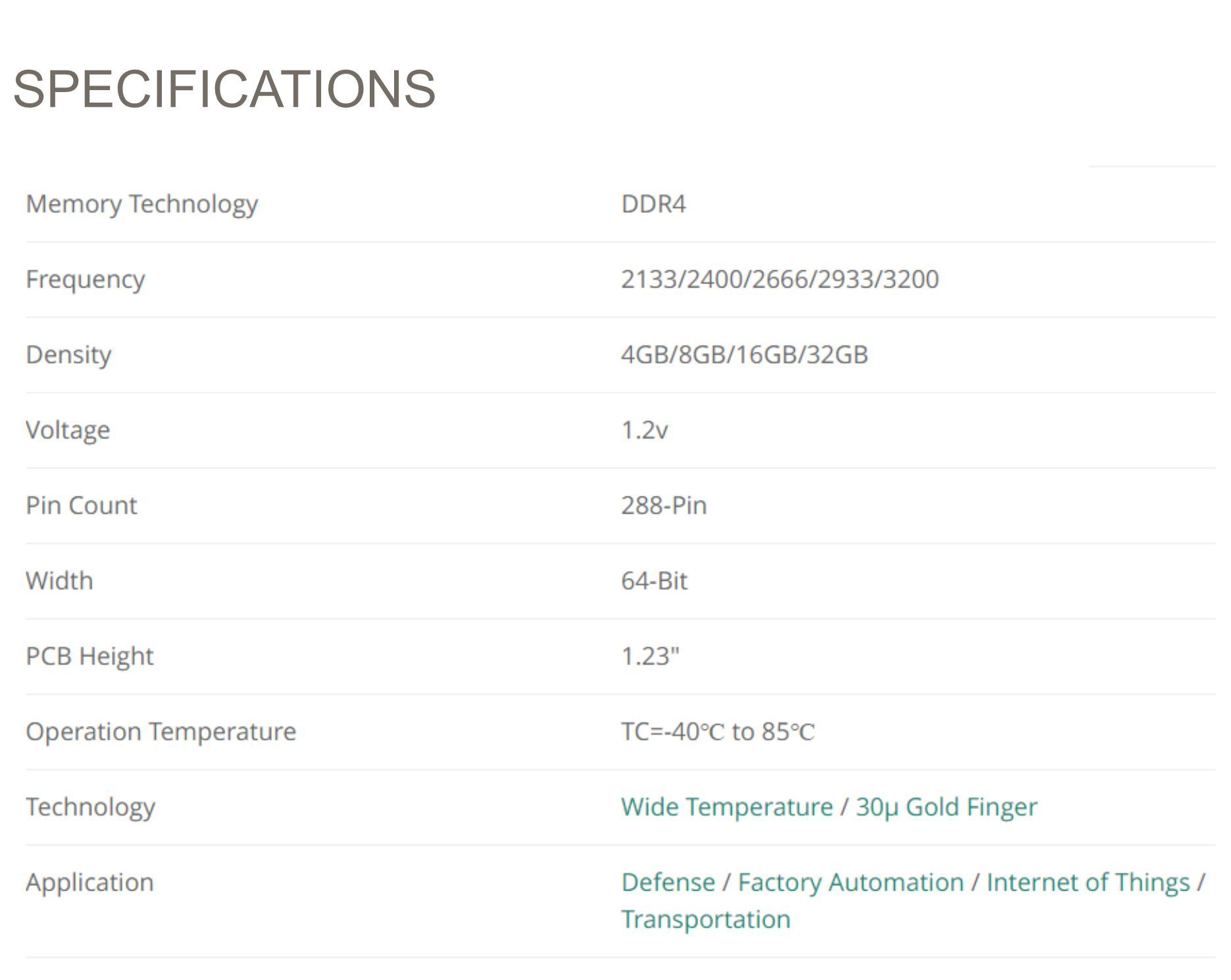Follow the Defense application link

[668, 882]
